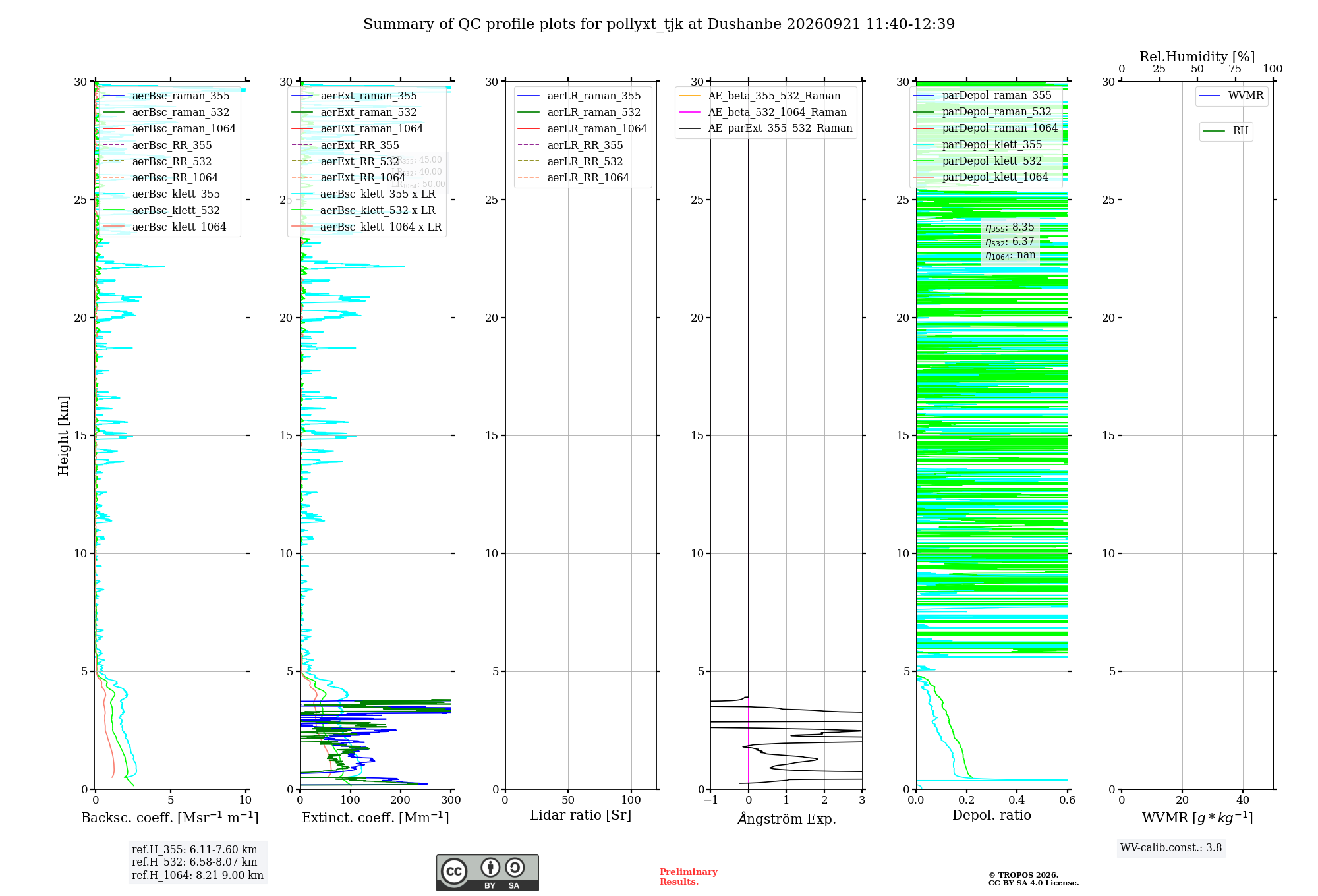Select parDepol_klett_355 legend entry
The image size is (1318, 896).
coord(978,145)
